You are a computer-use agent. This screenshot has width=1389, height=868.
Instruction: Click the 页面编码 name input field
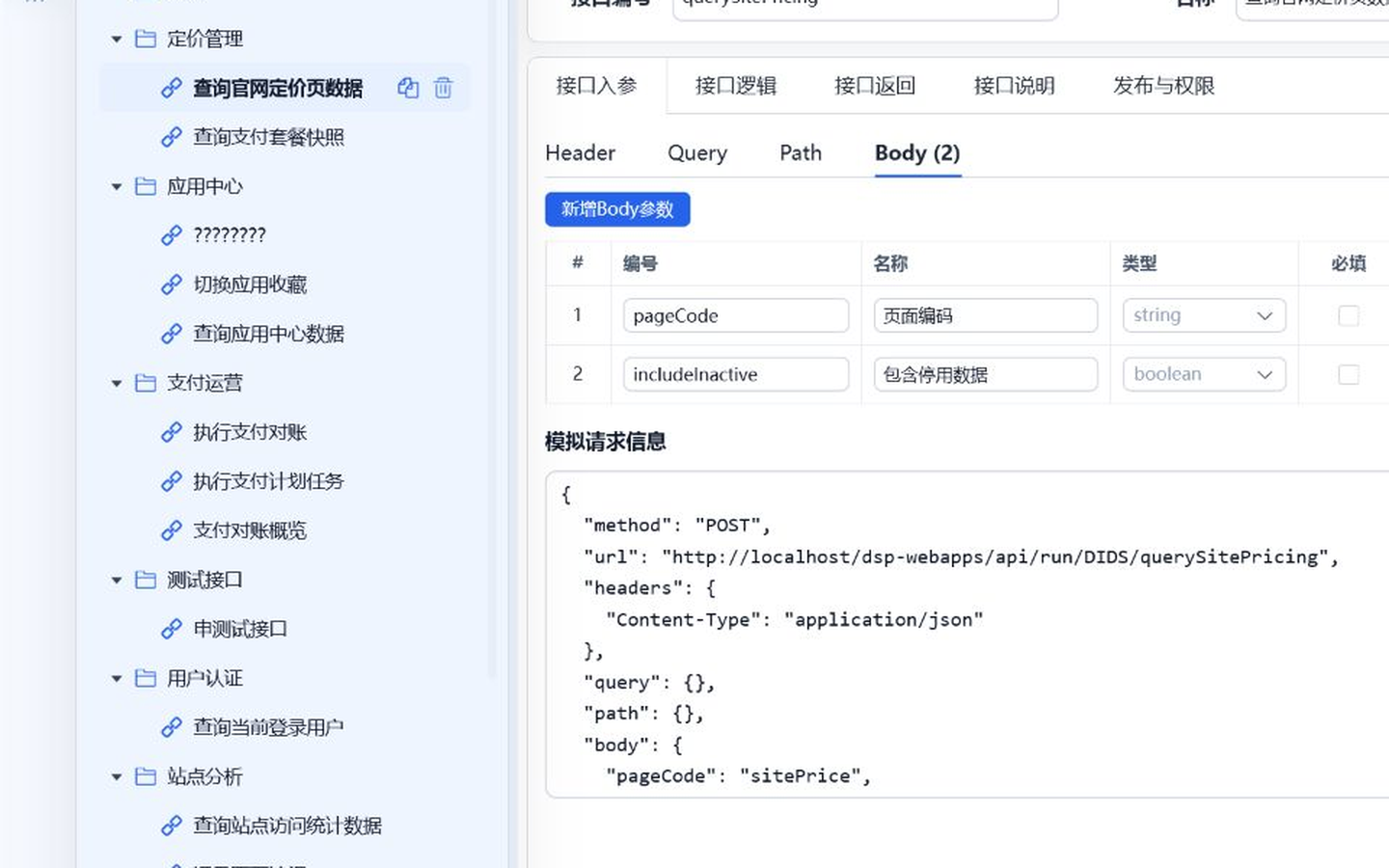tap(986, 315)
